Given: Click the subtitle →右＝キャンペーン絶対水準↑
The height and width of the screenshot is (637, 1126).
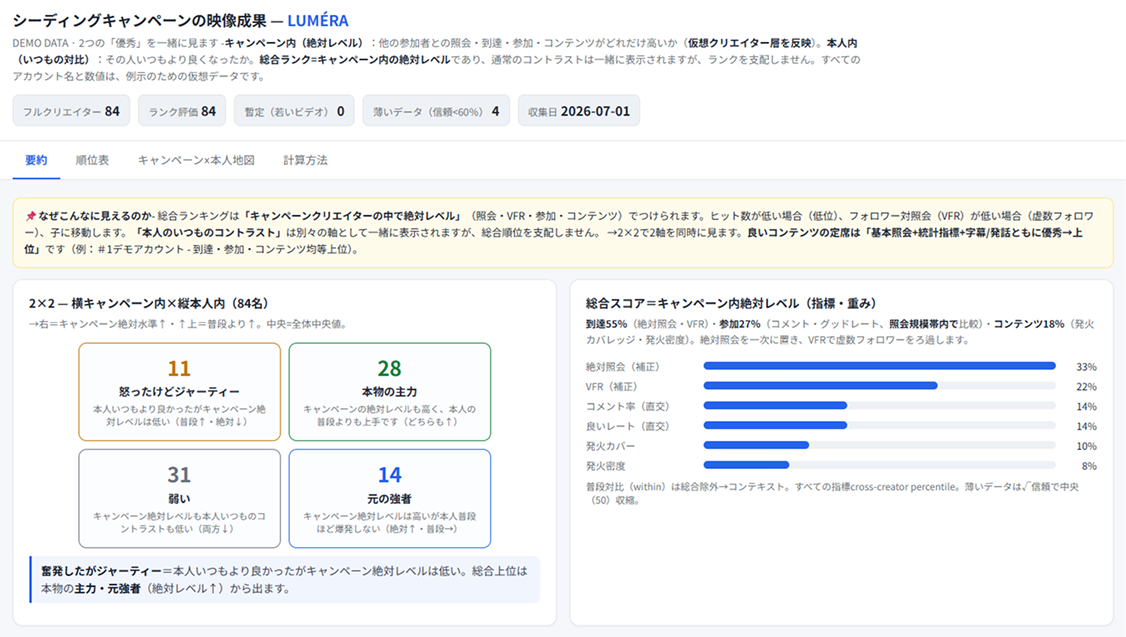Looking at the screenshot, I should [x=189, y=324].
